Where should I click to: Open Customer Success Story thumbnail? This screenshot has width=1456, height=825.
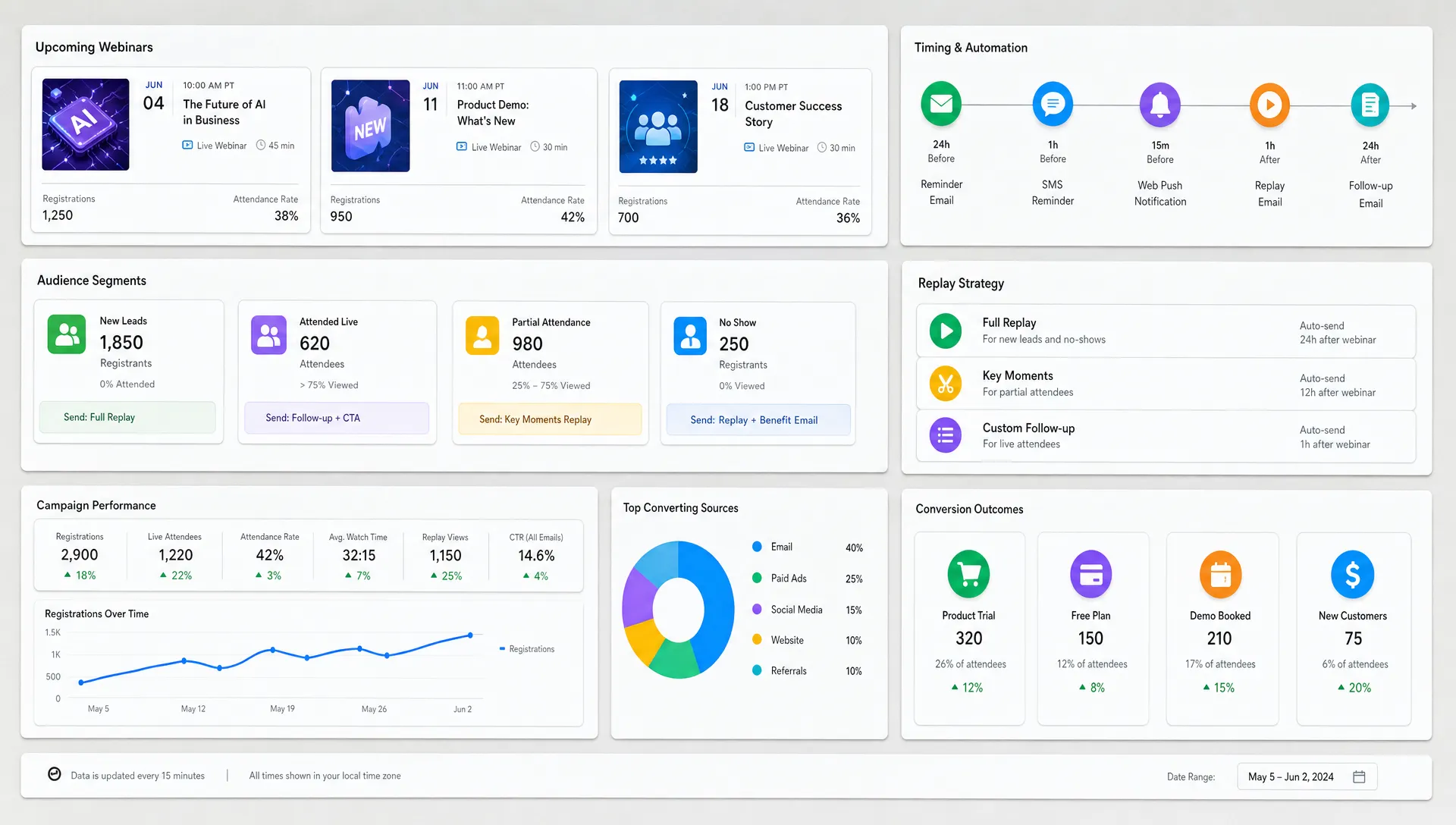point(658,127)
